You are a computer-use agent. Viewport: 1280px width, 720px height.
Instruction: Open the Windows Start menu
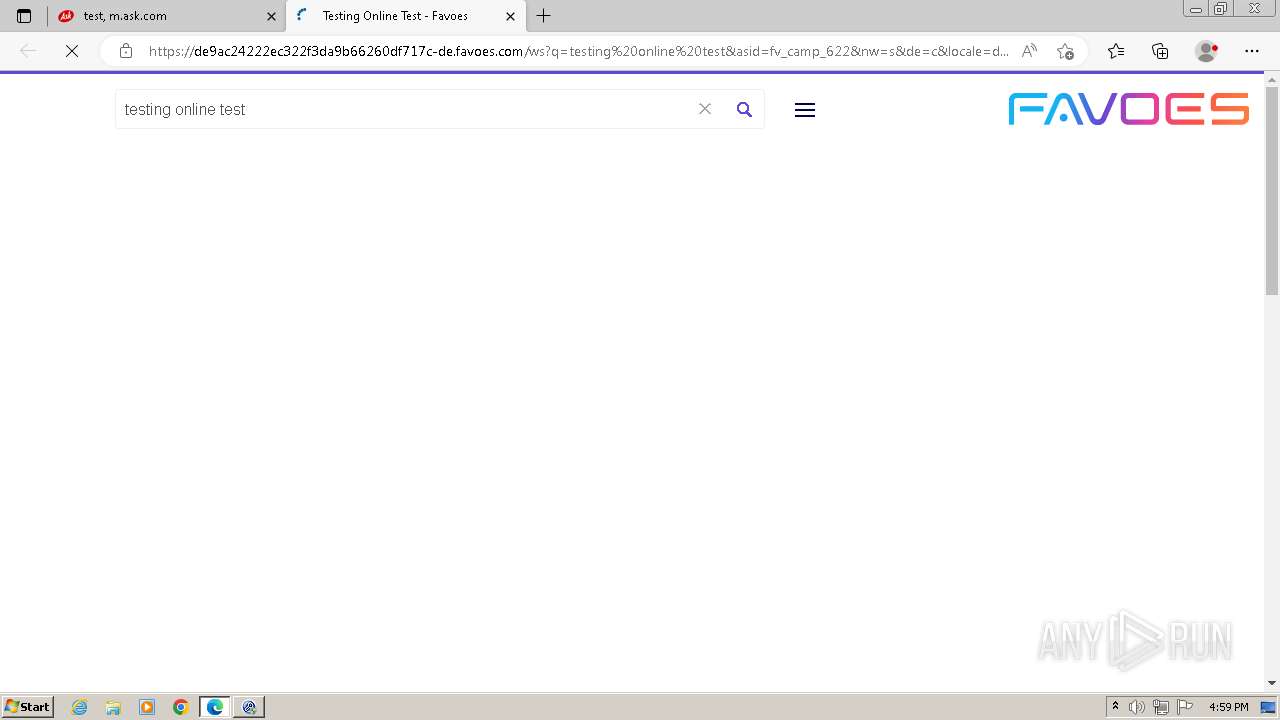[28, 707]
